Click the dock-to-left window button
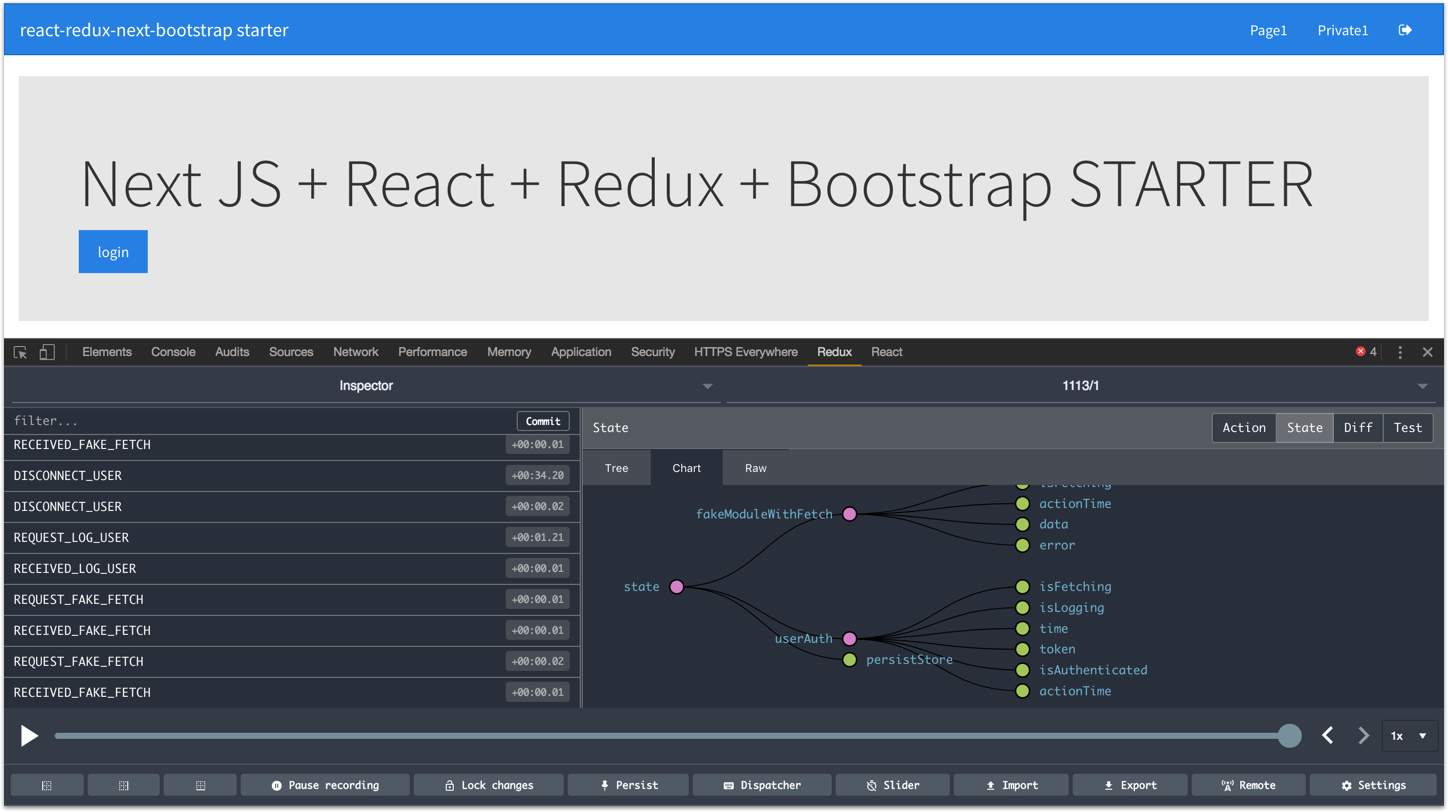The width and height of the screenshot is (1448, 812). [x=47, y=785]
